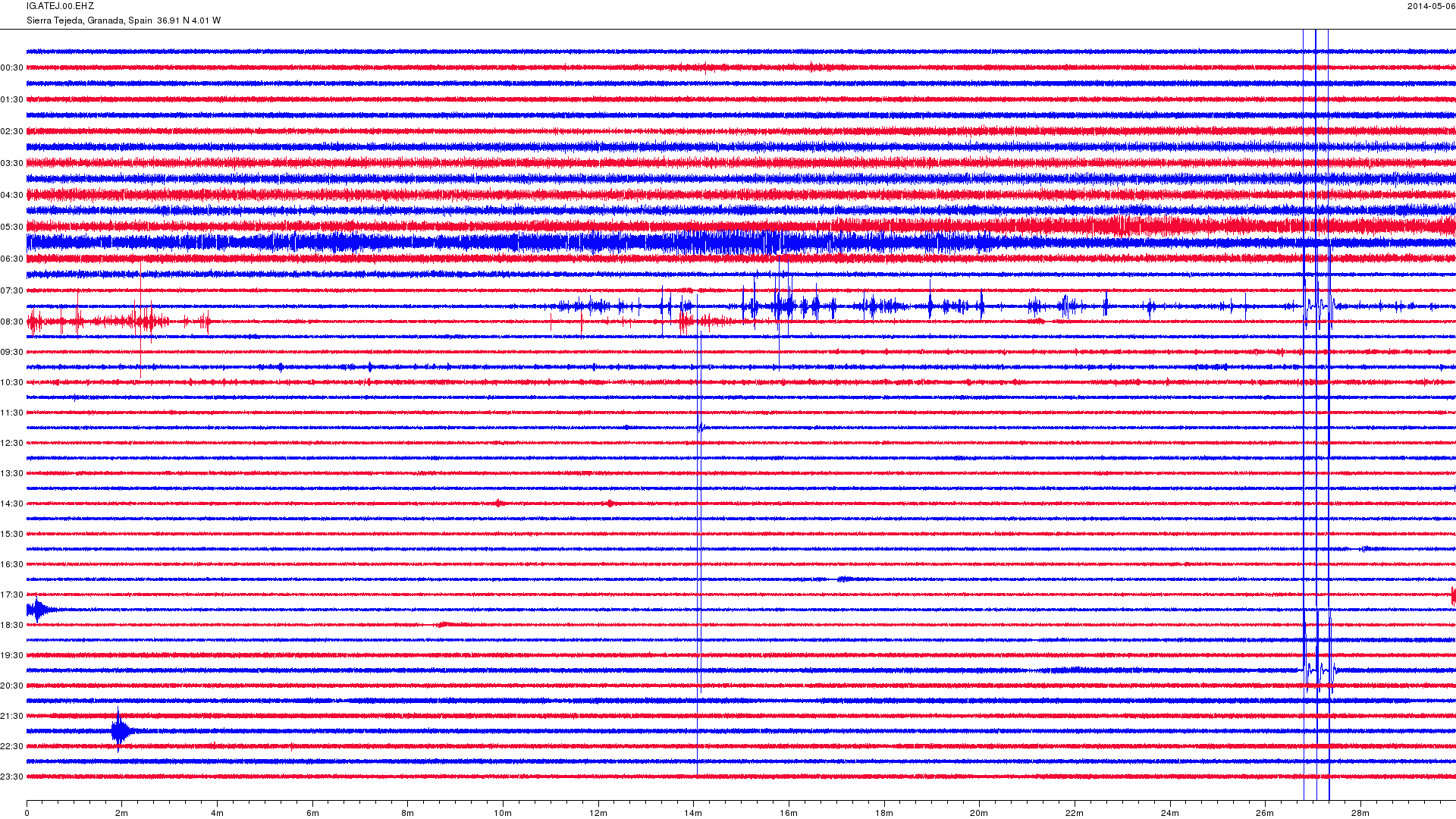Screen dimensions: 1456x819
Task: Click the 22:30 time label
Action: pyautogui.click(x=11, y=746)
